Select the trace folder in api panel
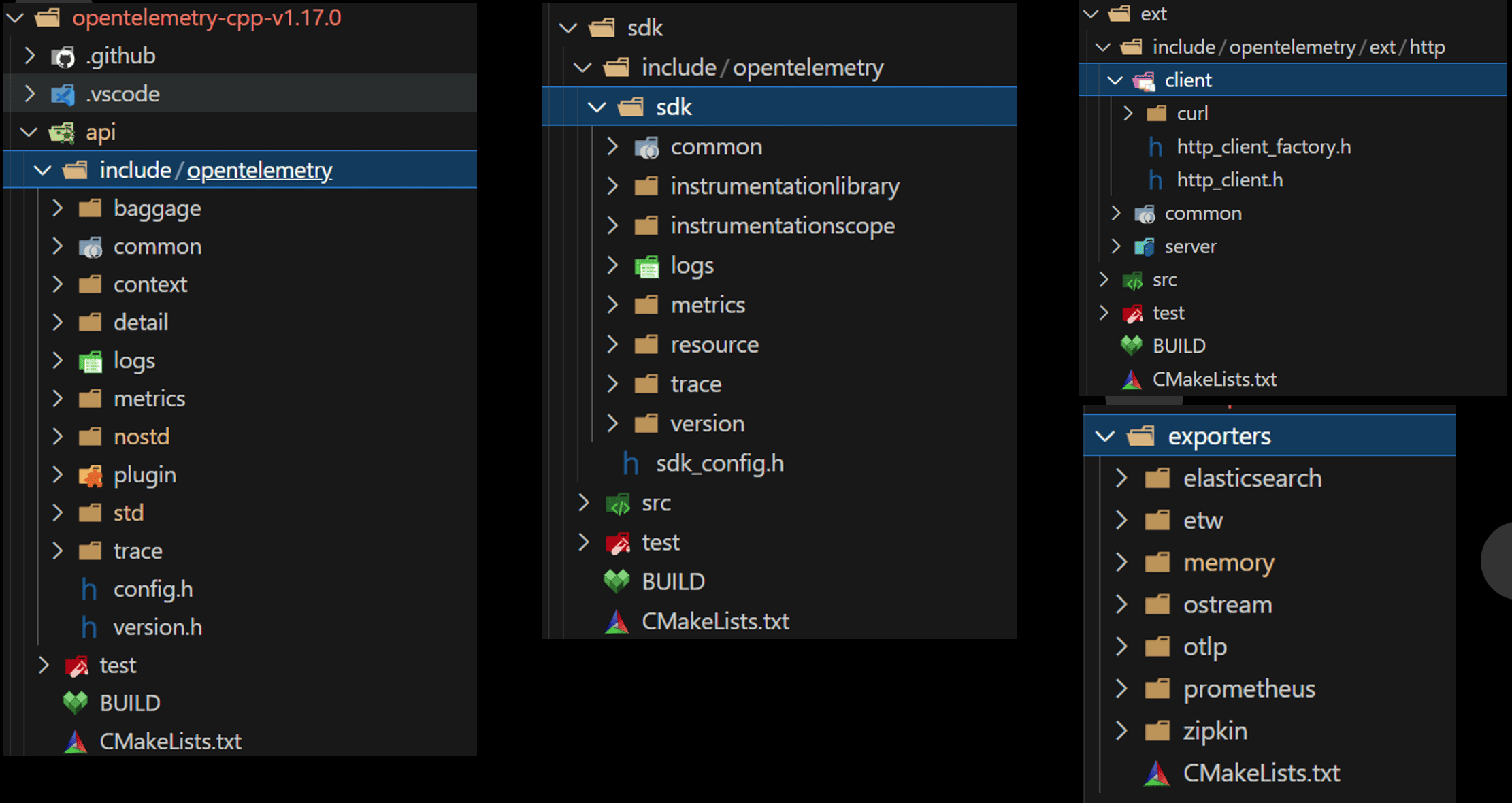Viewport: 1512px width, 803px height. pyautogui.click(x=241, y=551)
